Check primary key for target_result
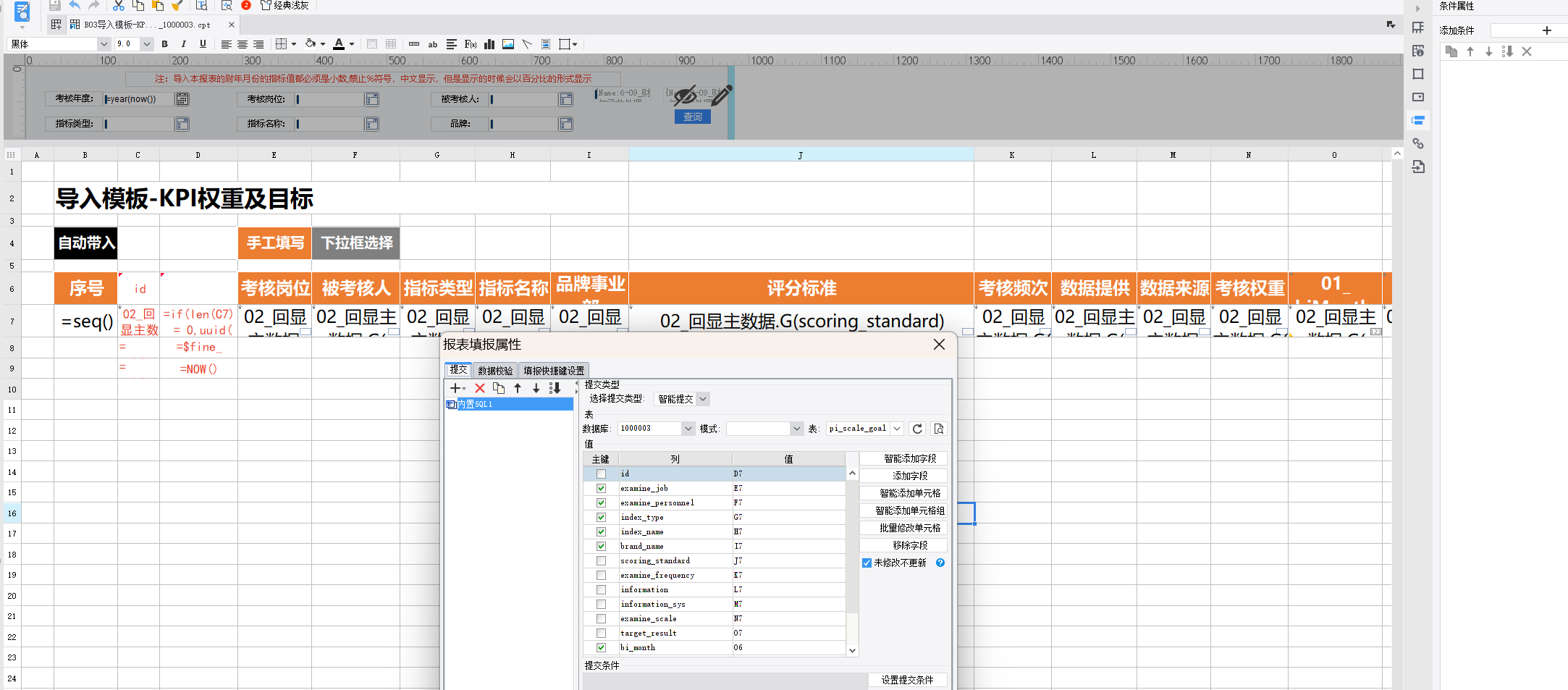This screenshot has height=690, width=1568. coord(601,633)
